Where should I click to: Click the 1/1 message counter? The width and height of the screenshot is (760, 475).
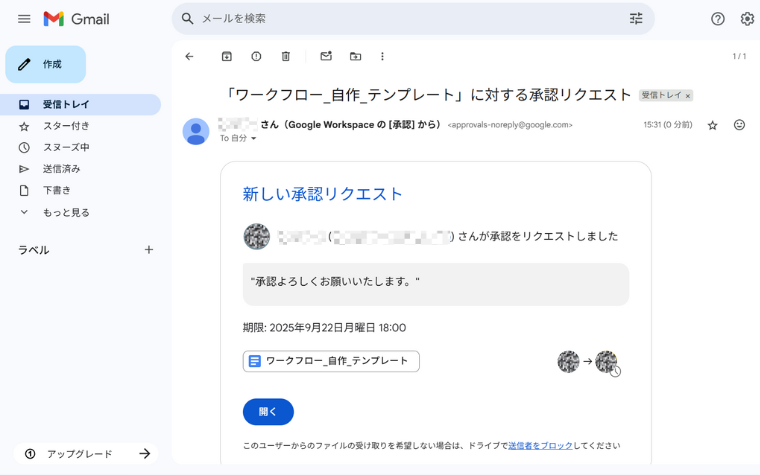tap(739, 56)
